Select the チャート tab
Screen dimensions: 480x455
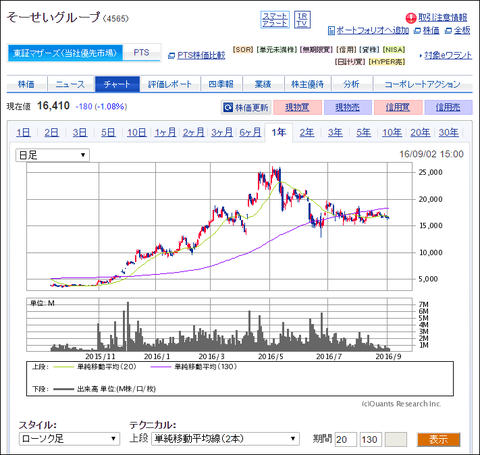[117, 84]
